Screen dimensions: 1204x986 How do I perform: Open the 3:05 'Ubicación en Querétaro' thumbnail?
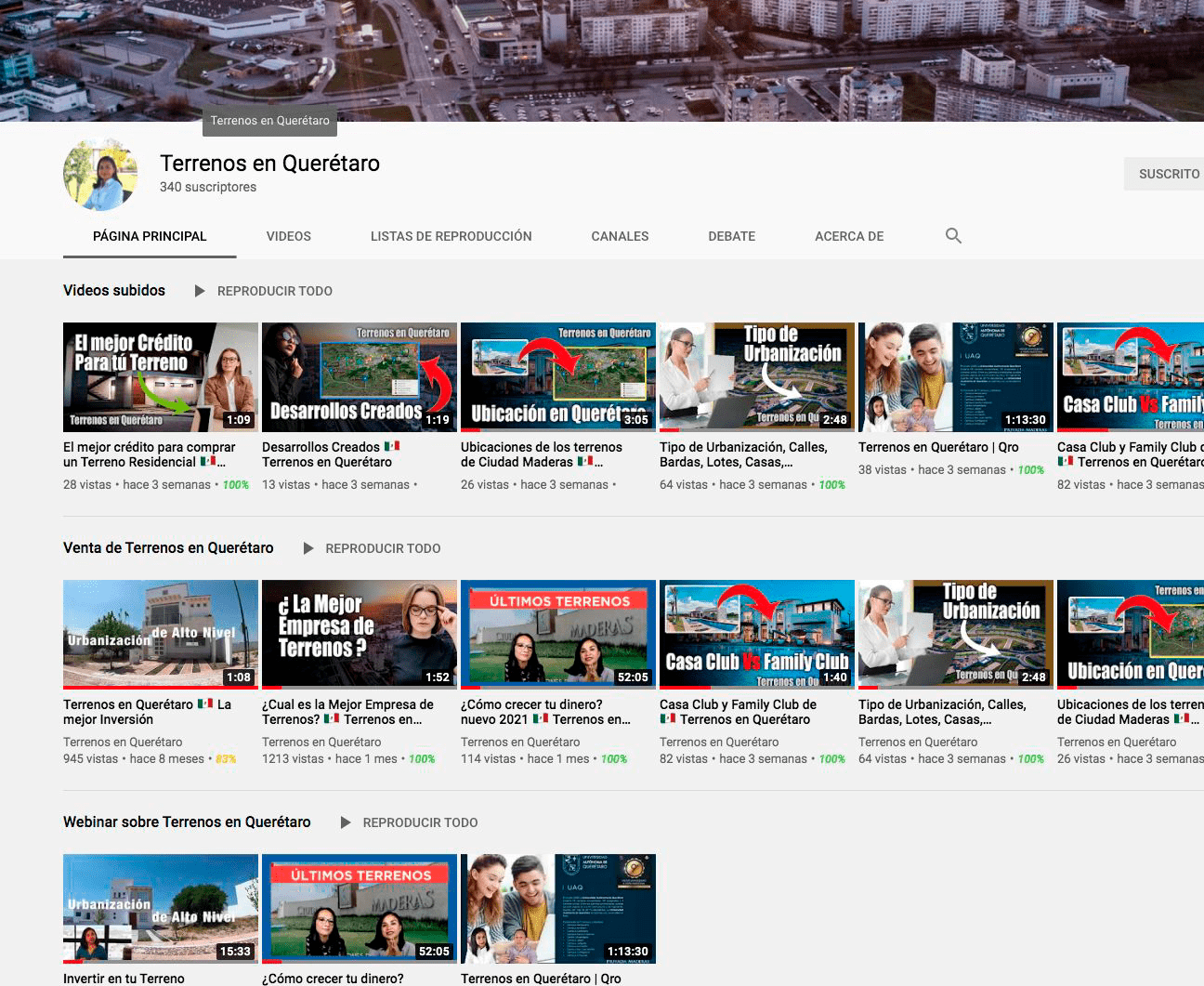click(558, 377)
